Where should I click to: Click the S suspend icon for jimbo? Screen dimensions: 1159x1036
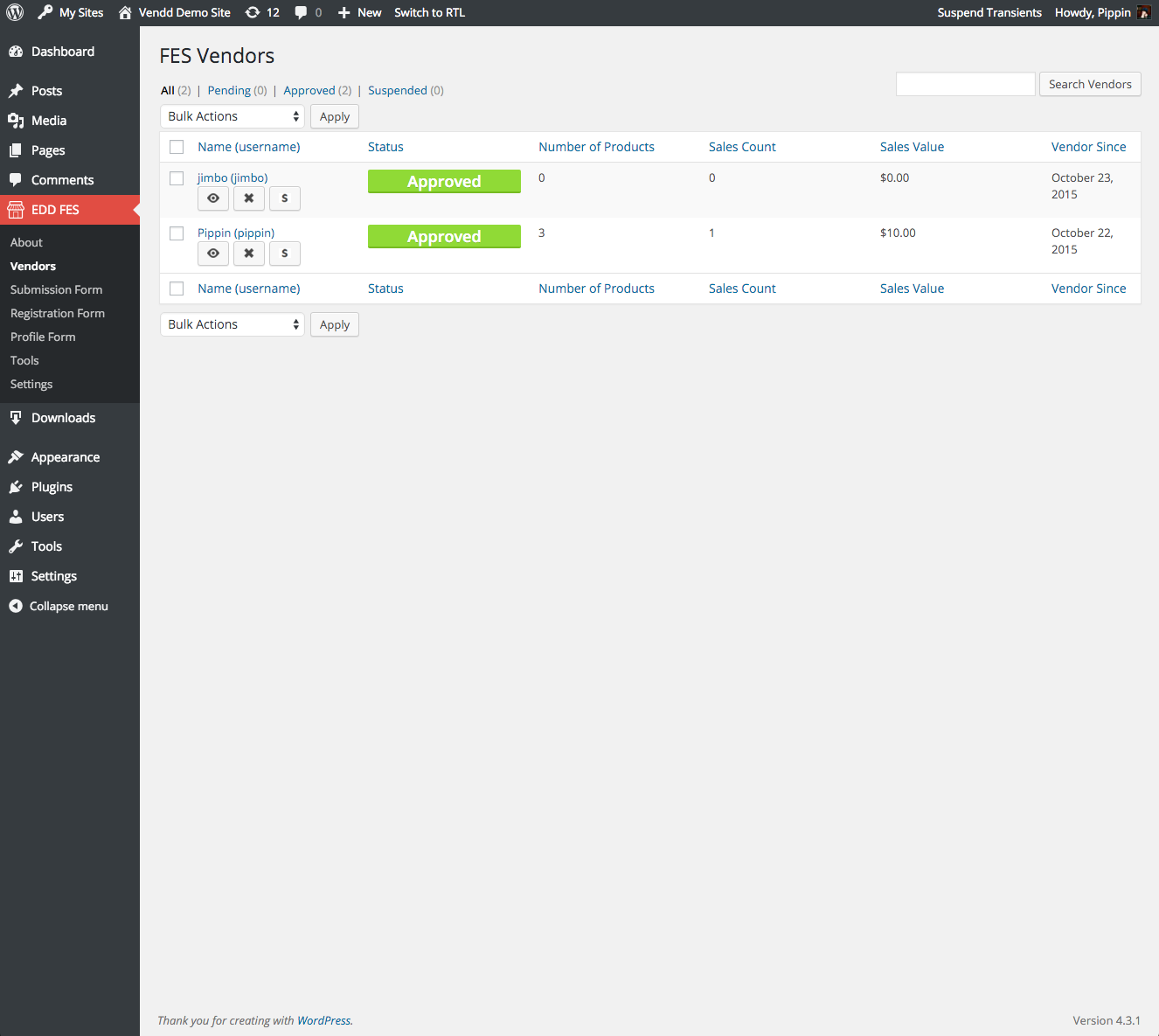click(x=284, y=198)
